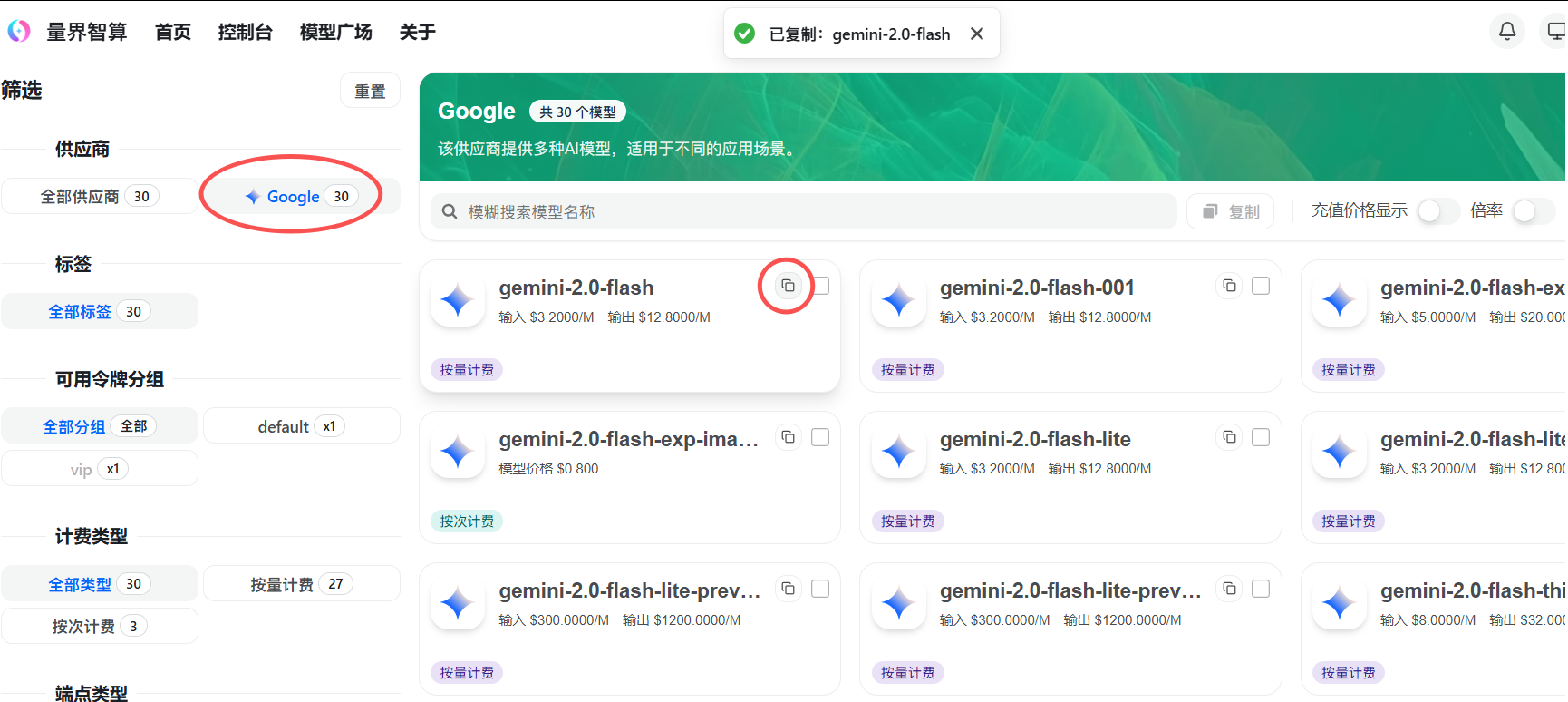Click the 复制 batch copy button
Screen dimensions: 1568x702
pos(1231,211)
